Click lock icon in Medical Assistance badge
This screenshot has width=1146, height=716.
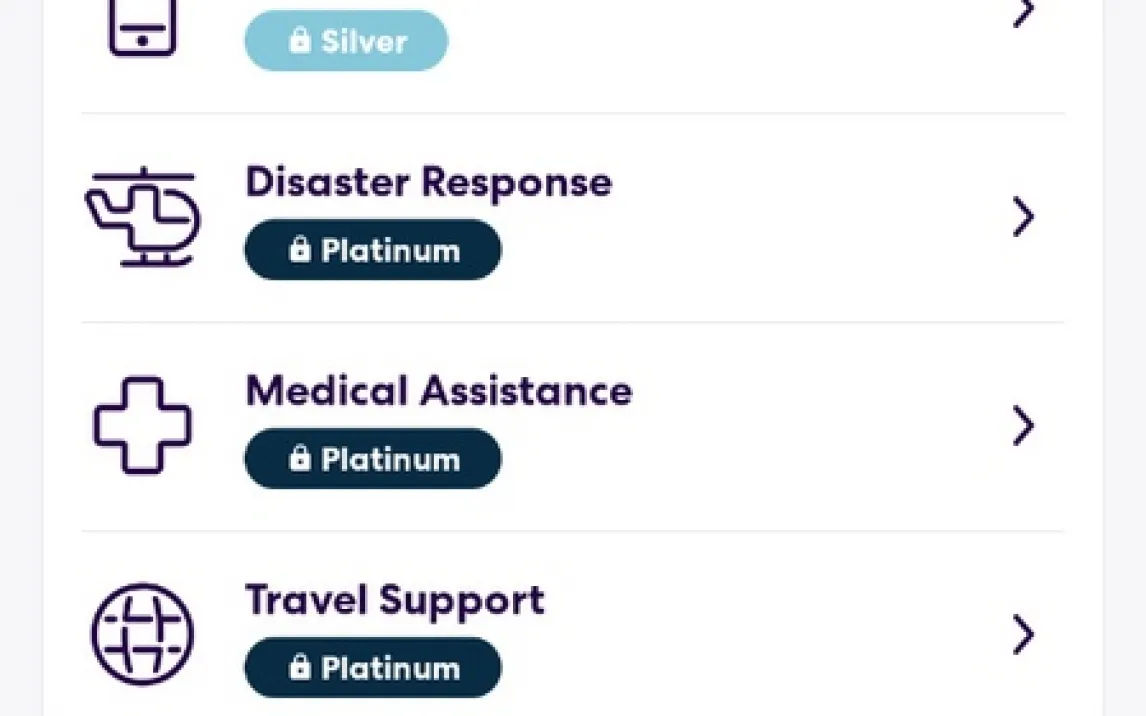(x=299, y=459)
